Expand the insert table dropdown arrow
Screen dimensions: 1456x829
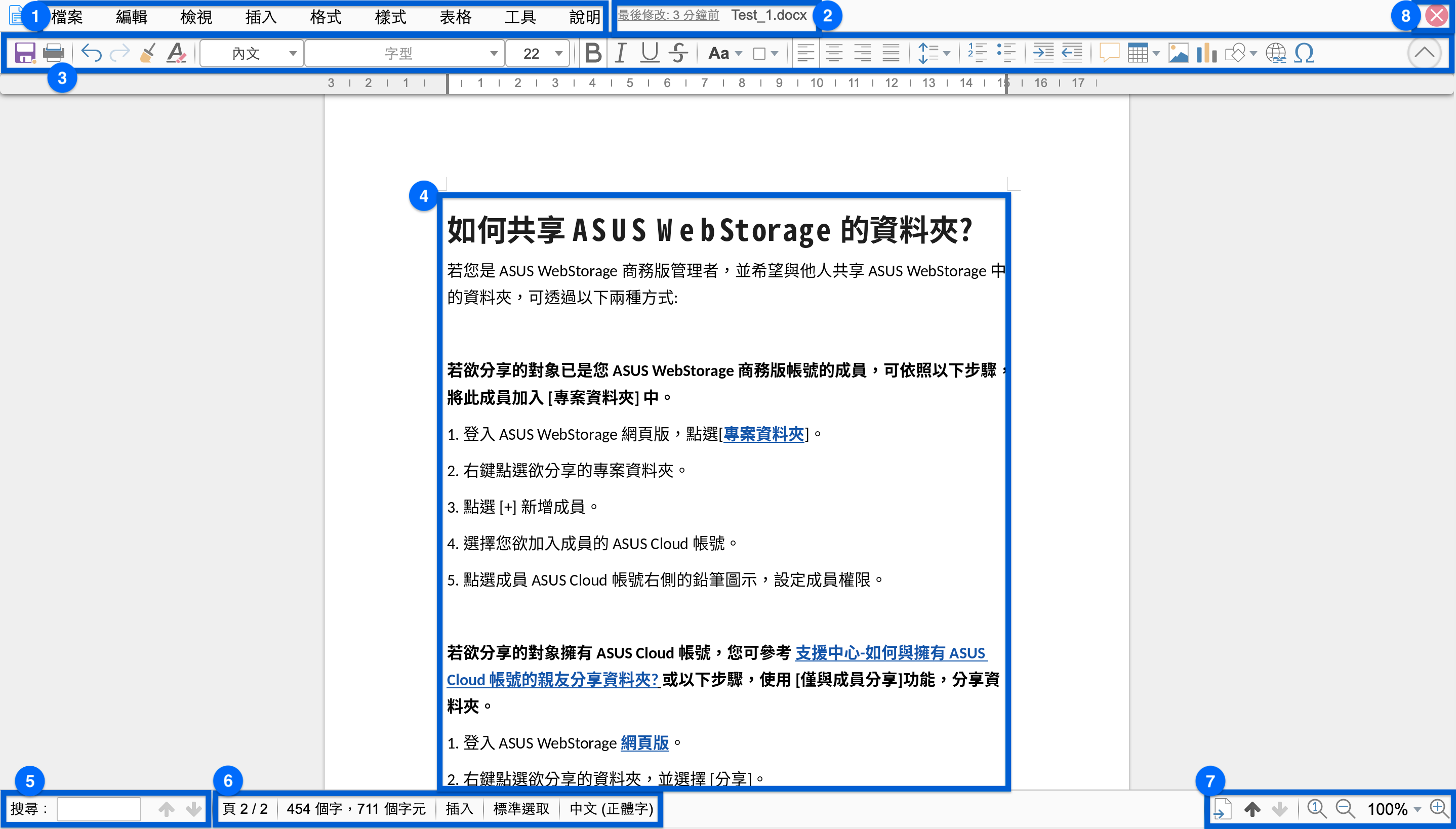1156,54
